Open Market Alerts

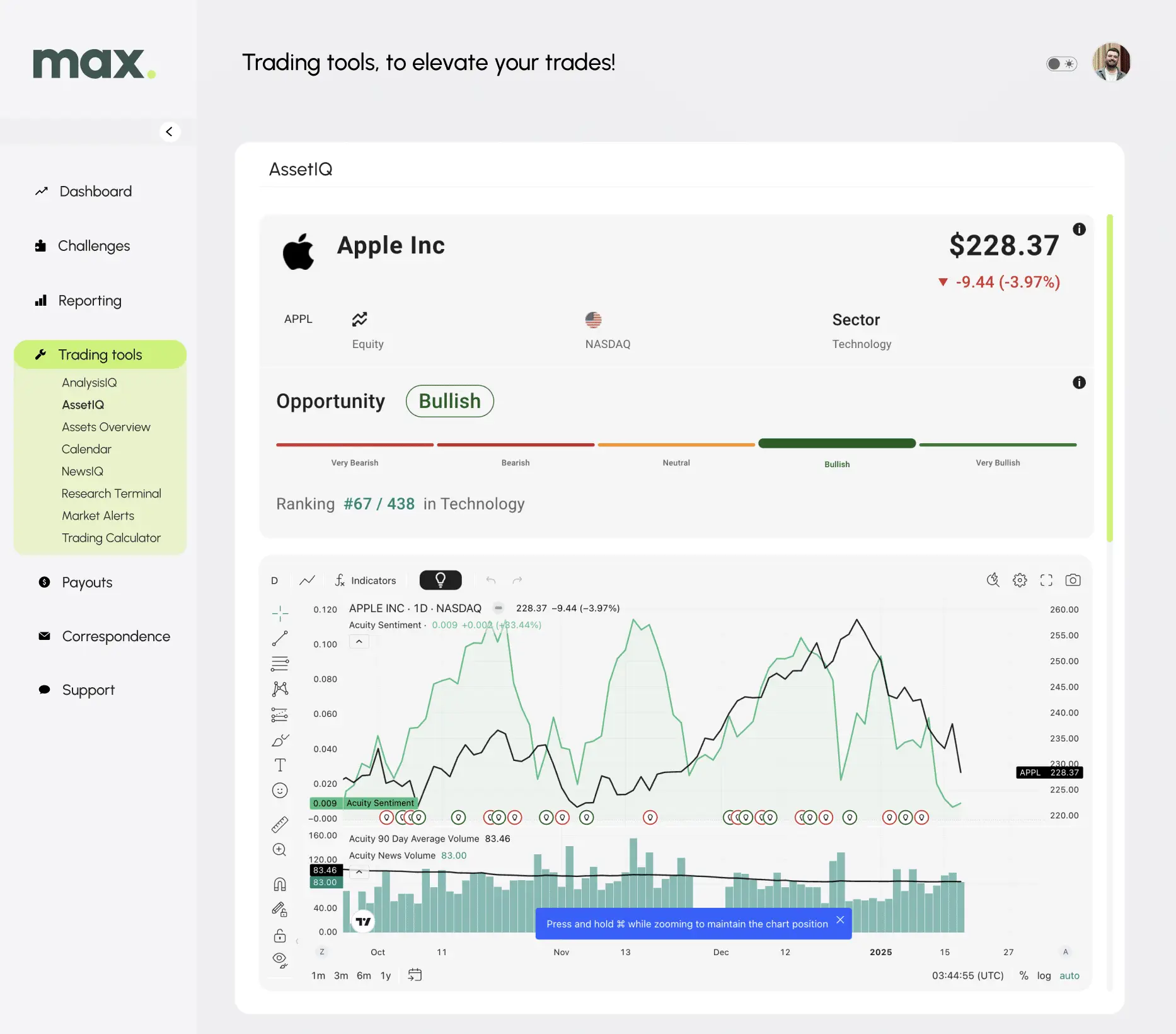98,516
